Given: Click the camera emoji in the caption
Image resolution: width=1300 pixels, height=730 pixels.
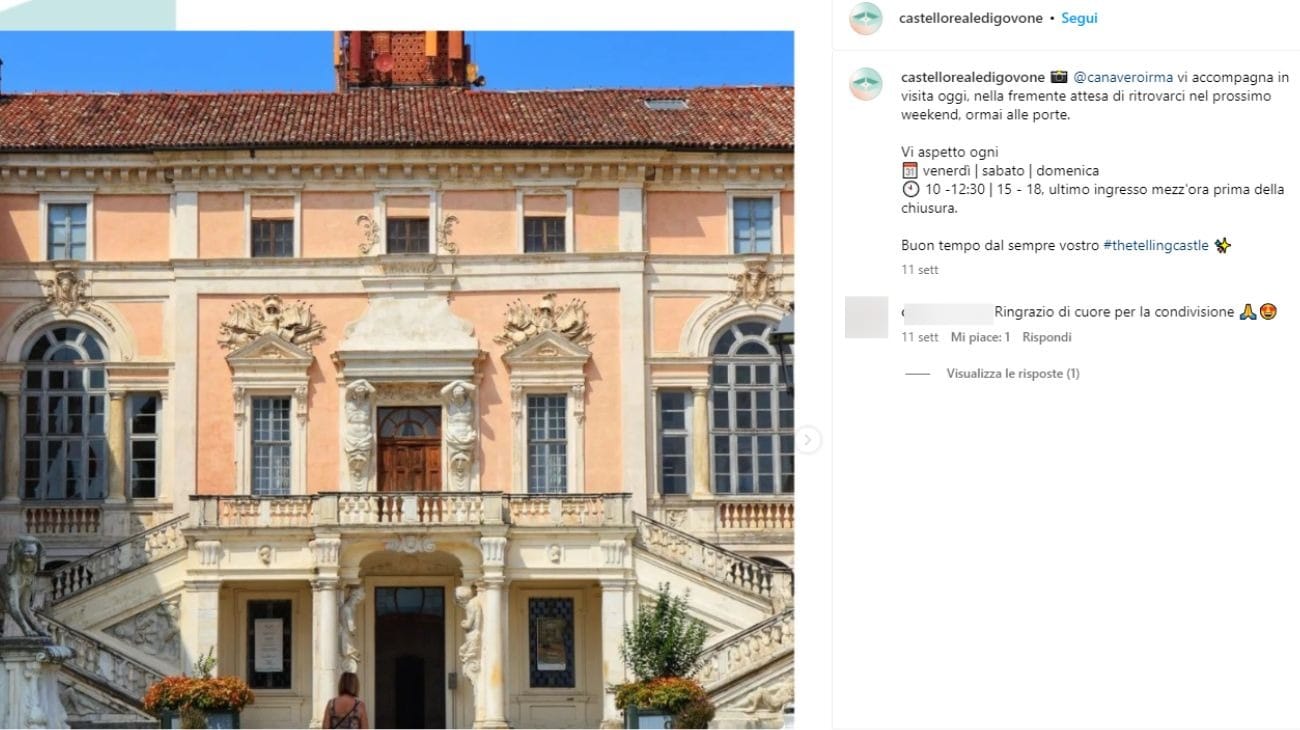Looking at the screenshot, I should pos(1059,77).
